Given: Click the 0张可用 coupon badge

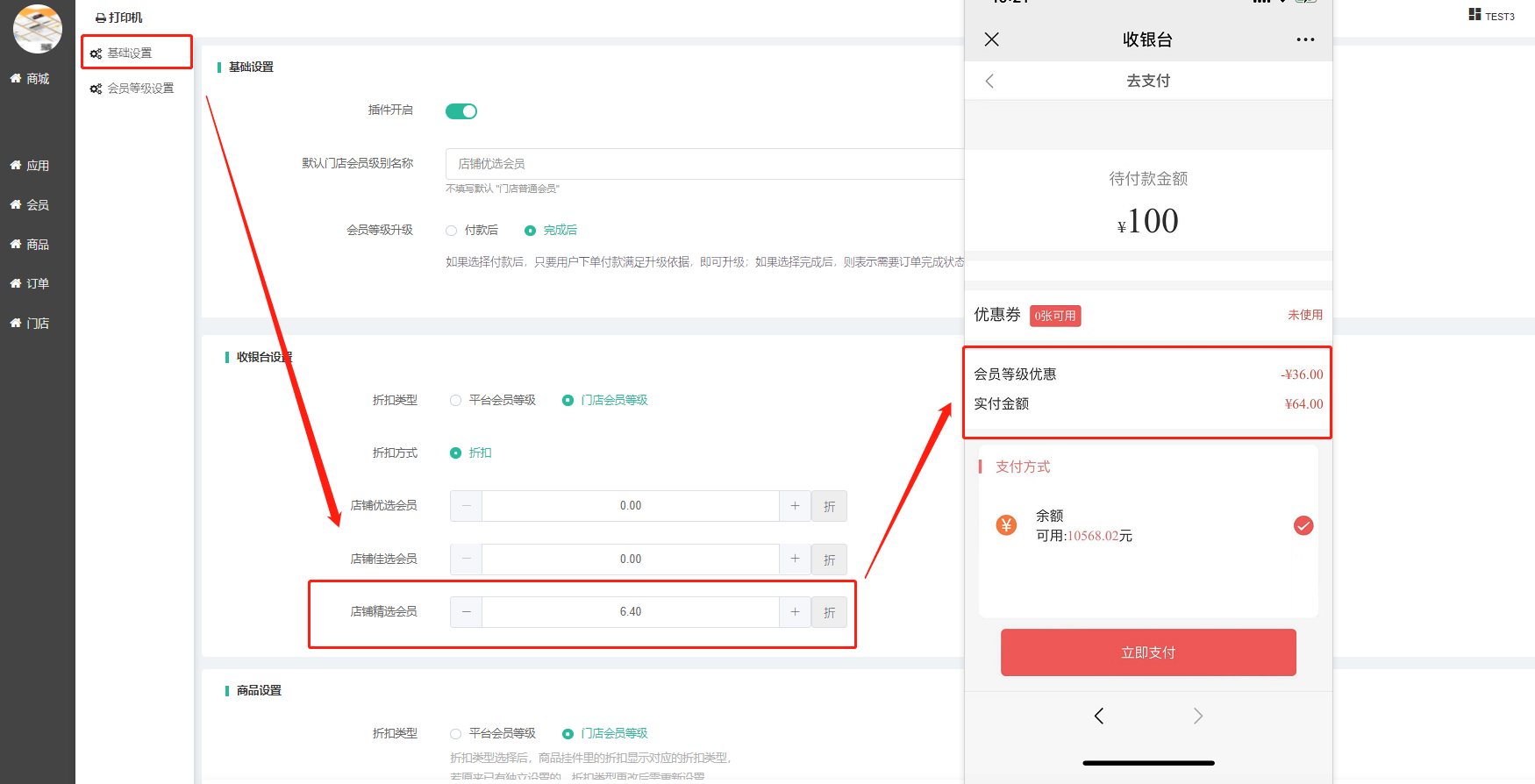Looking at the screenshot, I should click(1054, 316).
